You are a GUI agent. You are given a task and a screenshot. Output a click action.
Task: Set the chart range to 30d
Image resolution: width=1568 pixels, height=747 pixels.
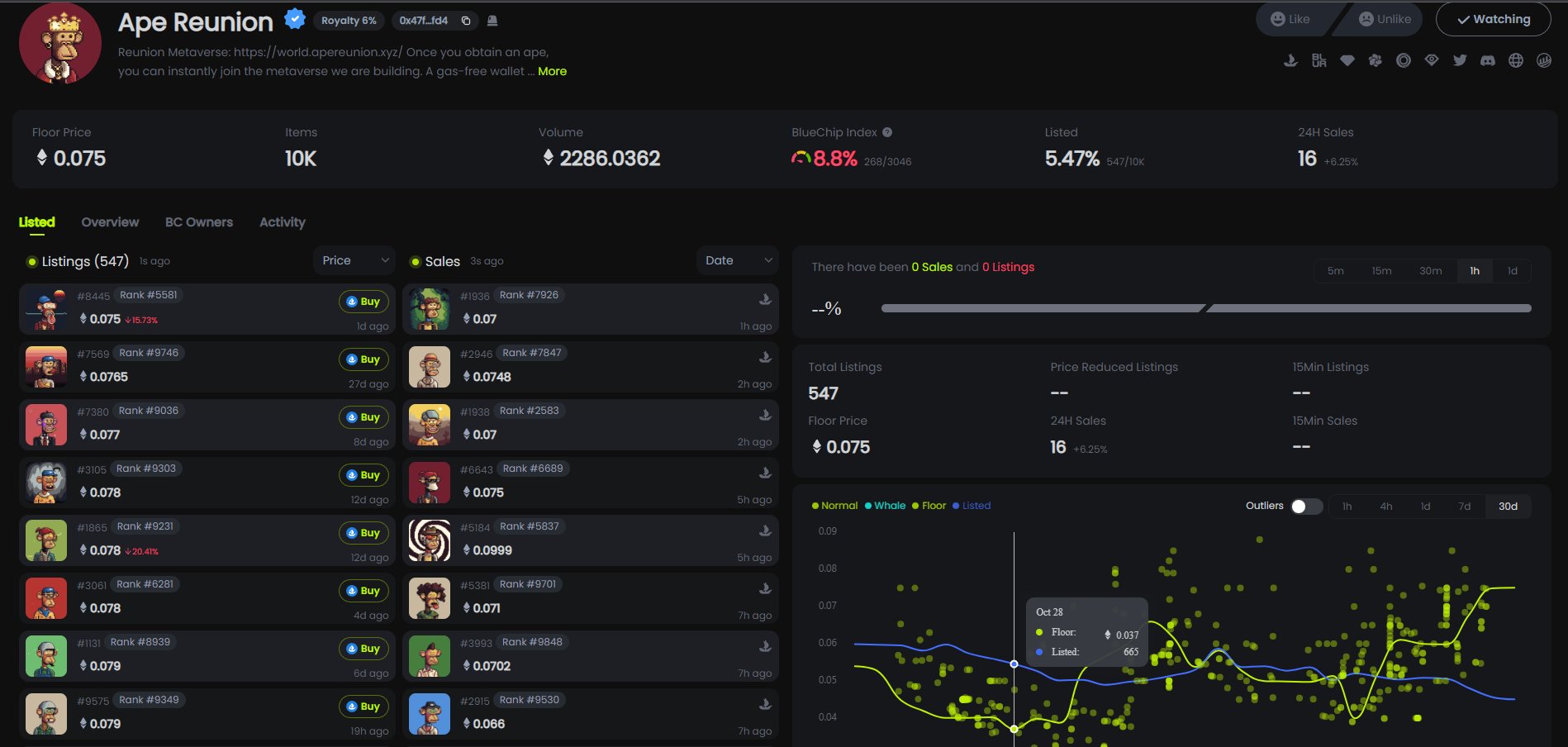coord(1509,507)
